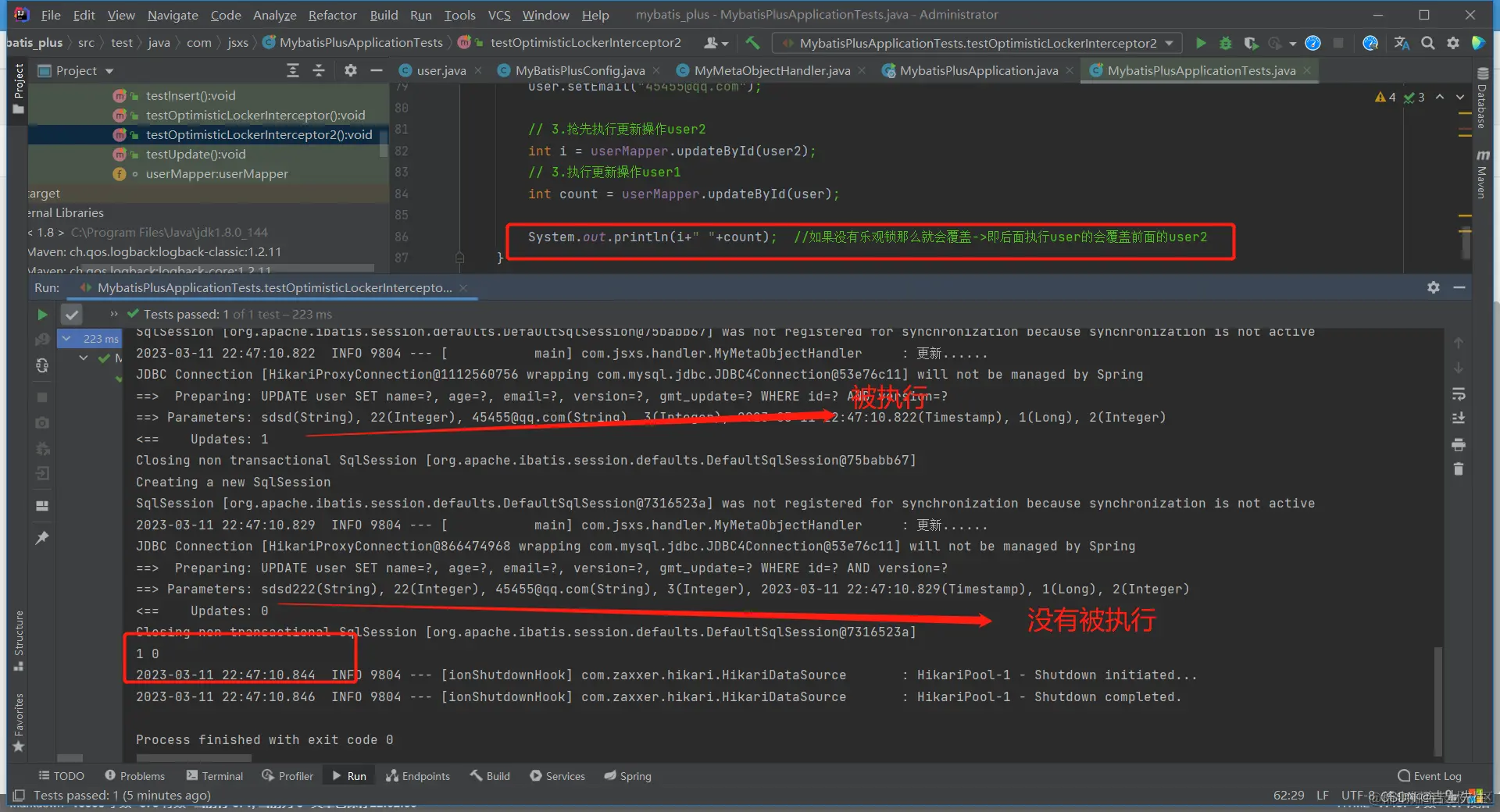Go to the previous highlighted error arrow
This screenshot has height=812, width=1500.
[1440, 97]
